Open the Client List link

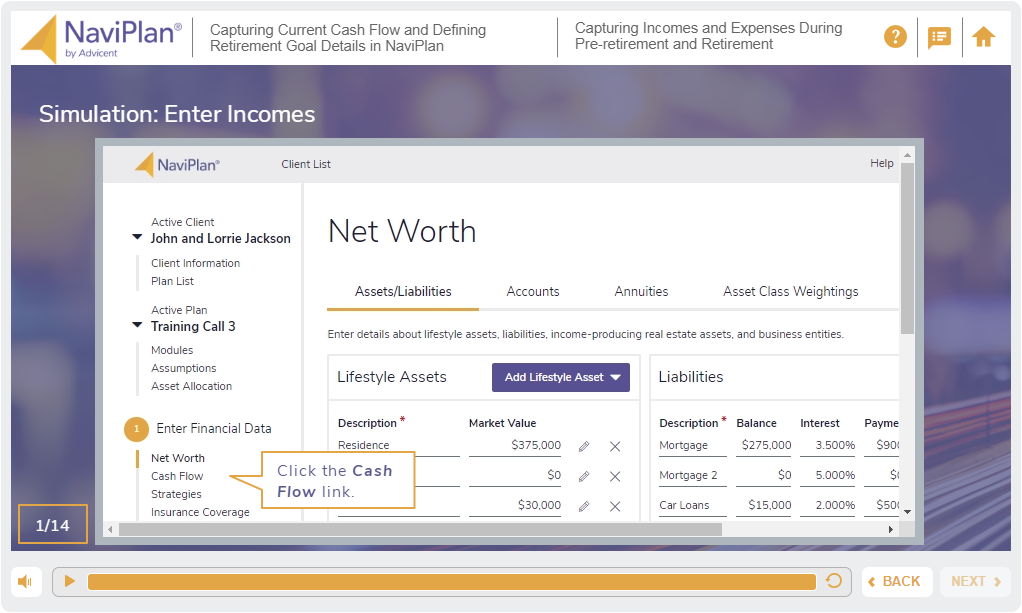[306, 164]
